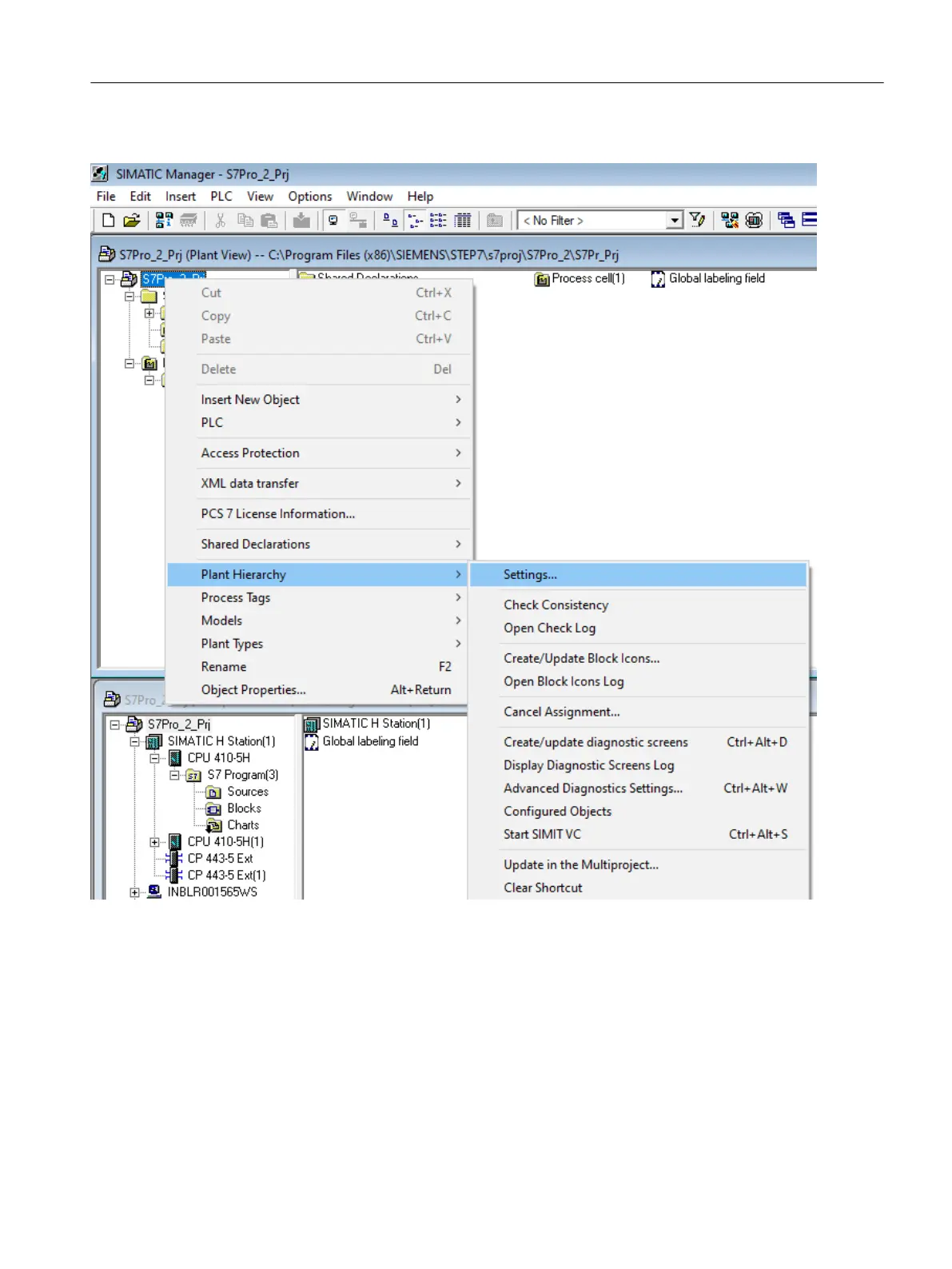Click the Download toolbar icon
Viewport: 952px width, 1269px height.
[x=301, y=220]
